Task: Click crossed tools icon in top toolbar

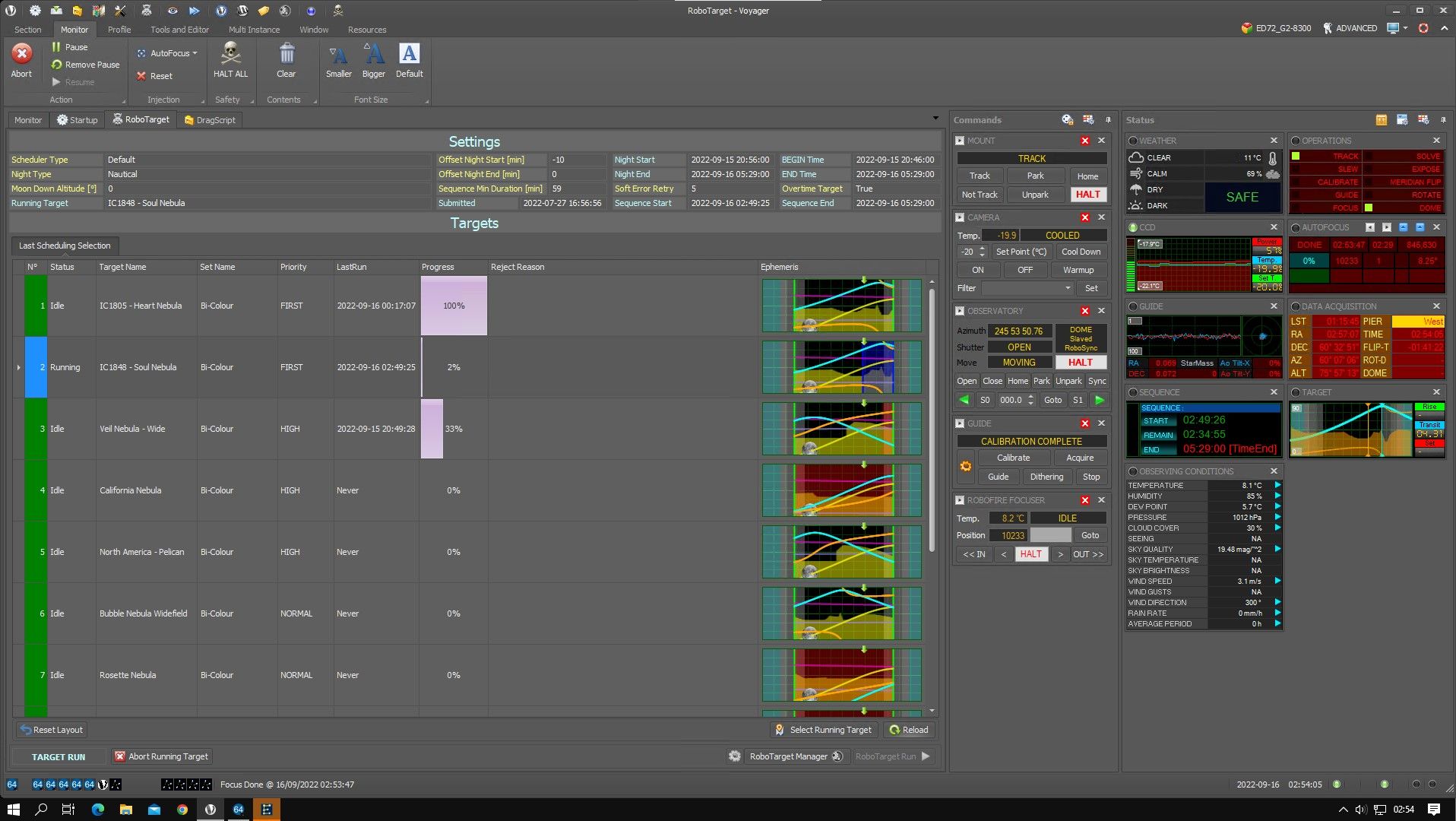Action: point(120,11)
